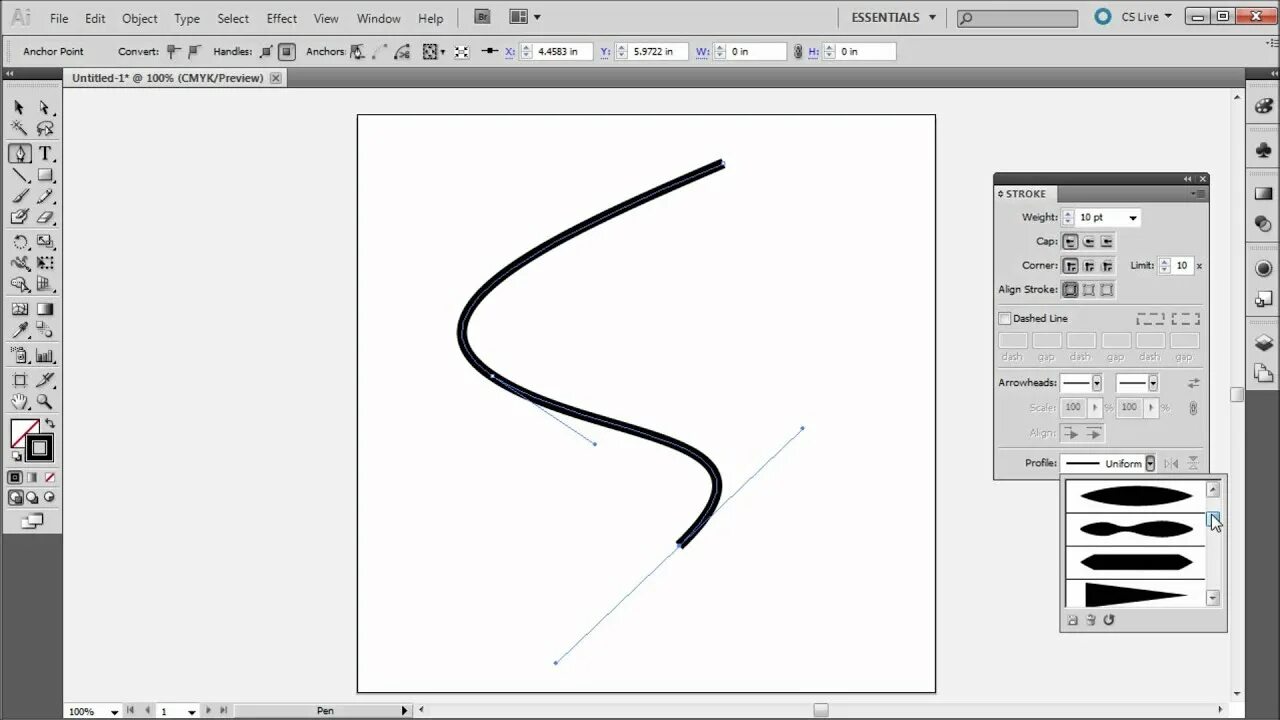Select the Selection tool (black arrow)
This screenshot has height=720, width=1280.
[x=19, y=108]
